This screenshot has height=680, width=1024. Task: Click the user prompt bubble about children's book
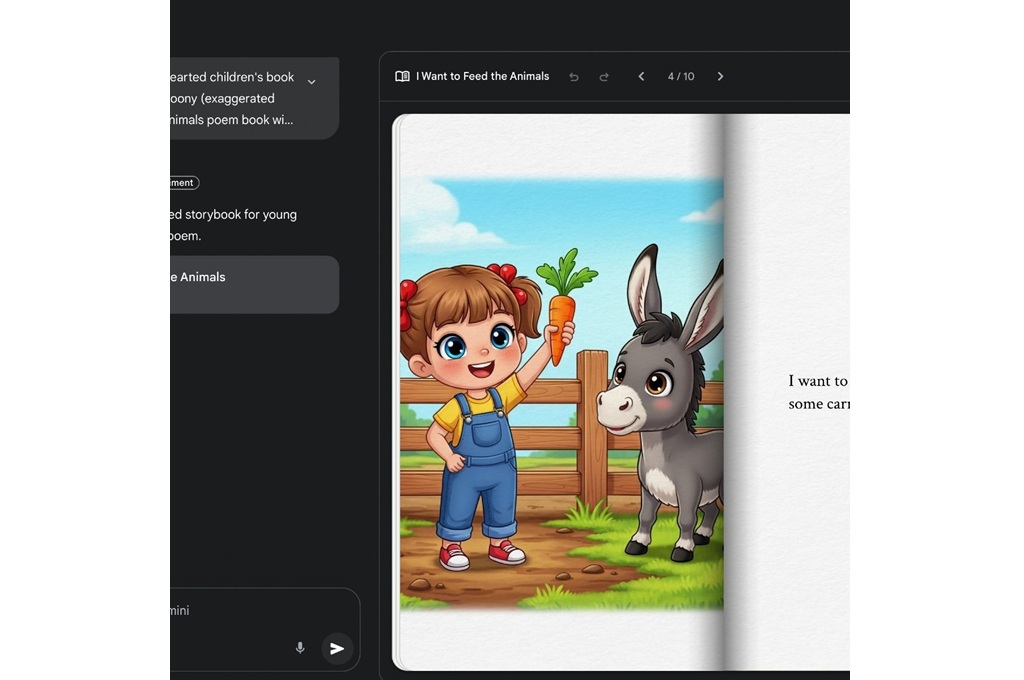click(255, 98)
